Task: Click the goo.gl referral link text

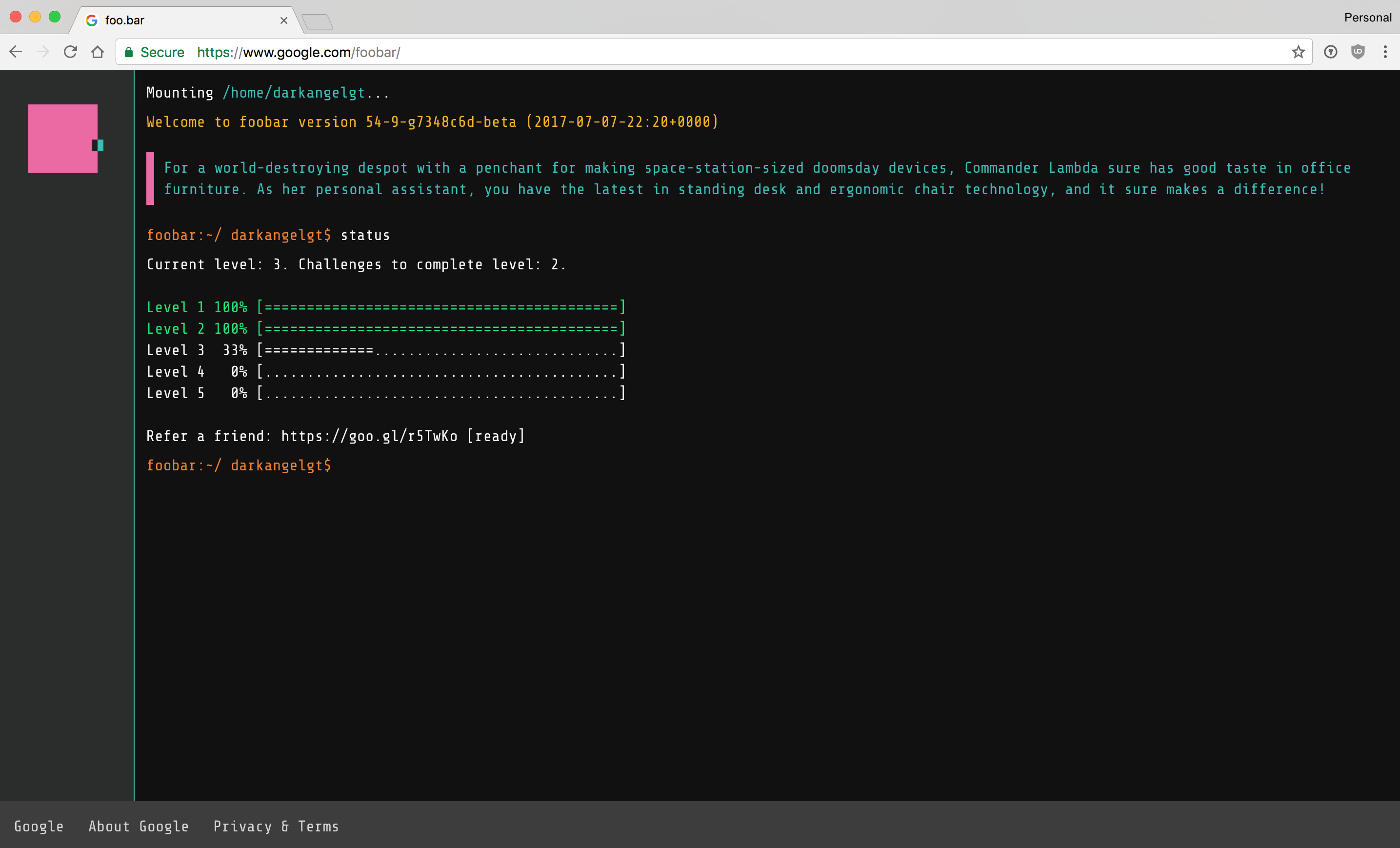Action: (369, 436)
